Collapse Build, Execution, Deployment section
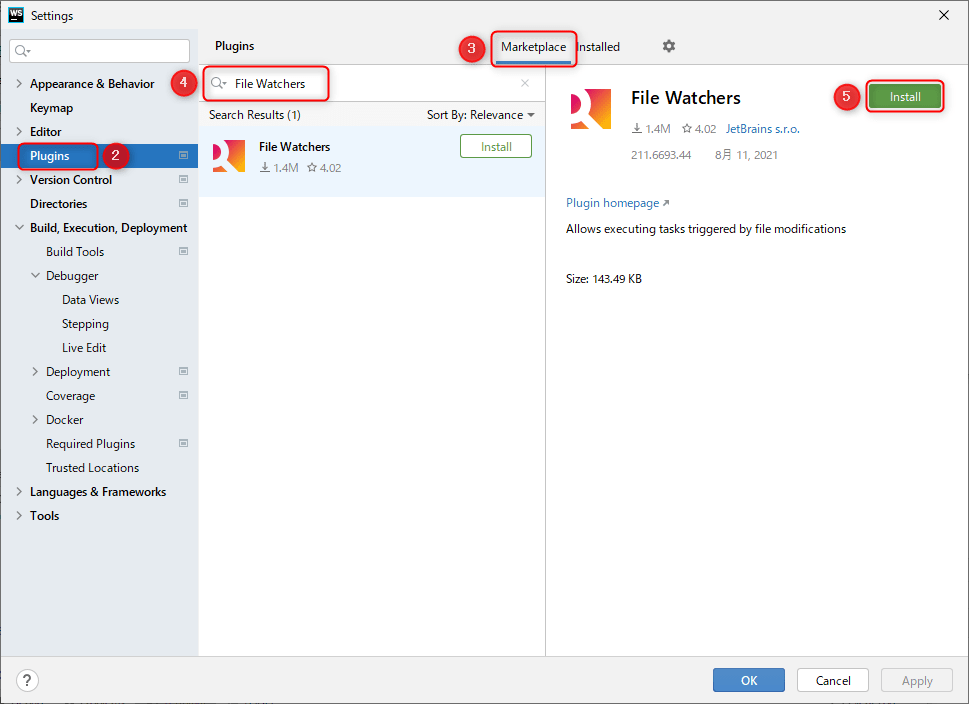Viewport: 969px width, 704px height. pos(19,228)
